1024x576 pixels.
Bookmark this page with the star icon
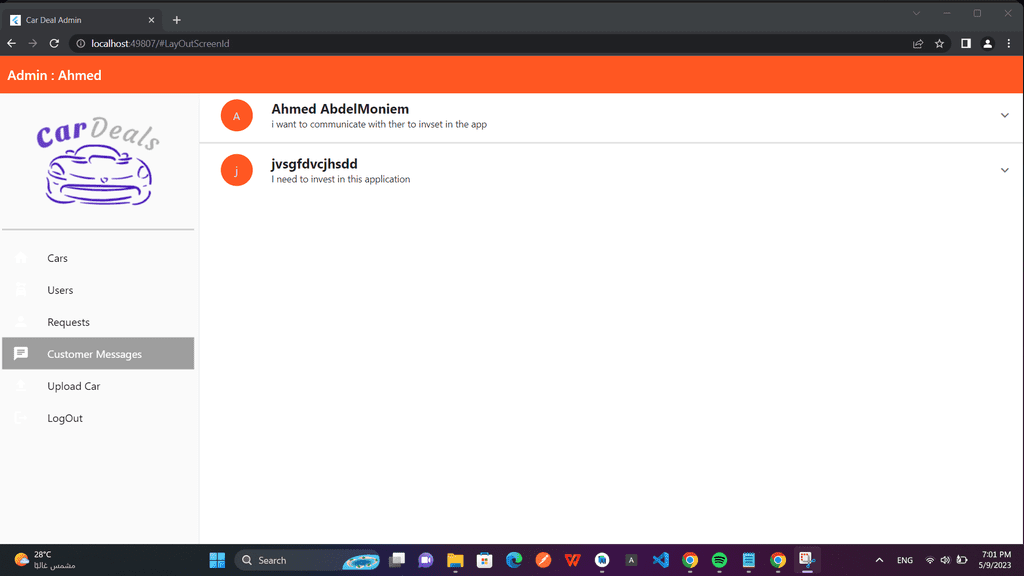[939, 44]
